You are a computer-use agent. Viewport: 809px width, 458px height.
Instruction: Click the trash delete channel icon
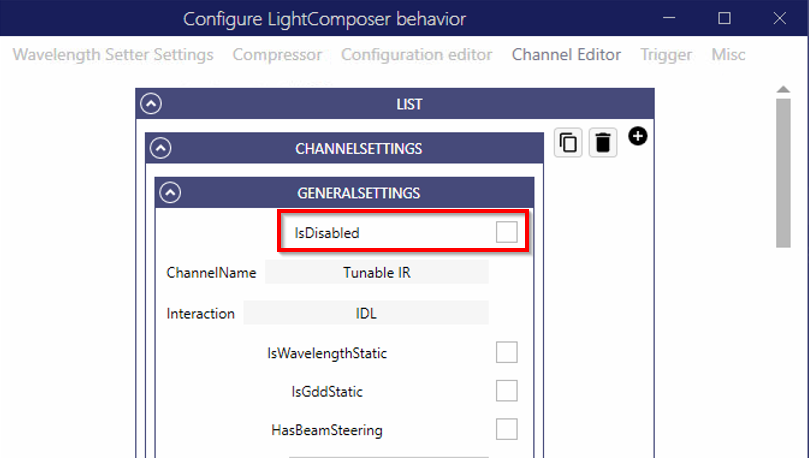point(602,143)
